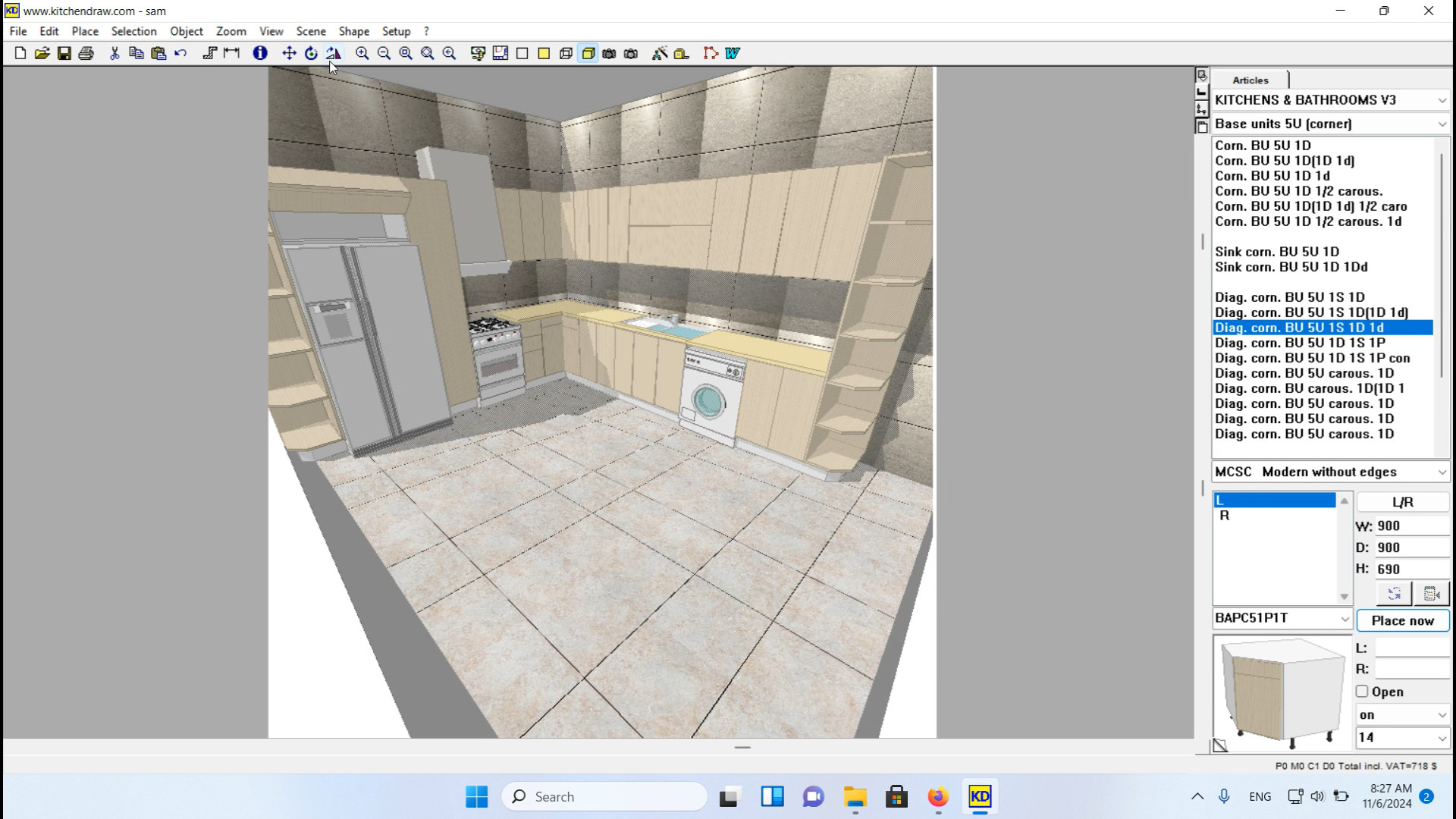Click the Dimension measurement tool icon

[232, 53]
